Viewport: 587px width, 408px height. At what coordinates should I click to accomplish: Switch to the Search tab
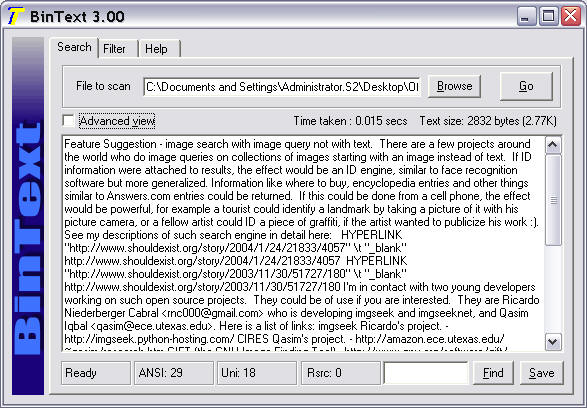coord(74,47)
